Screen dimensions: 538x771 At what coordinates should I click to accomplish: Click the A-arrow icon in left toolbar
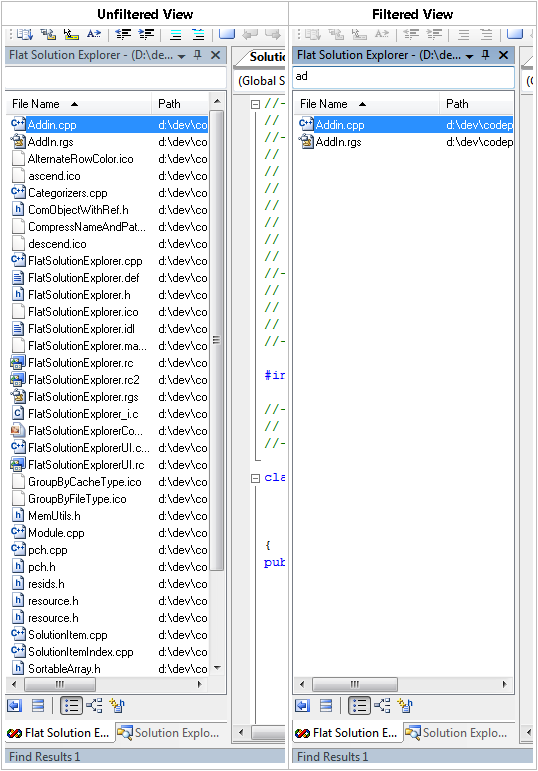(93, 34)
